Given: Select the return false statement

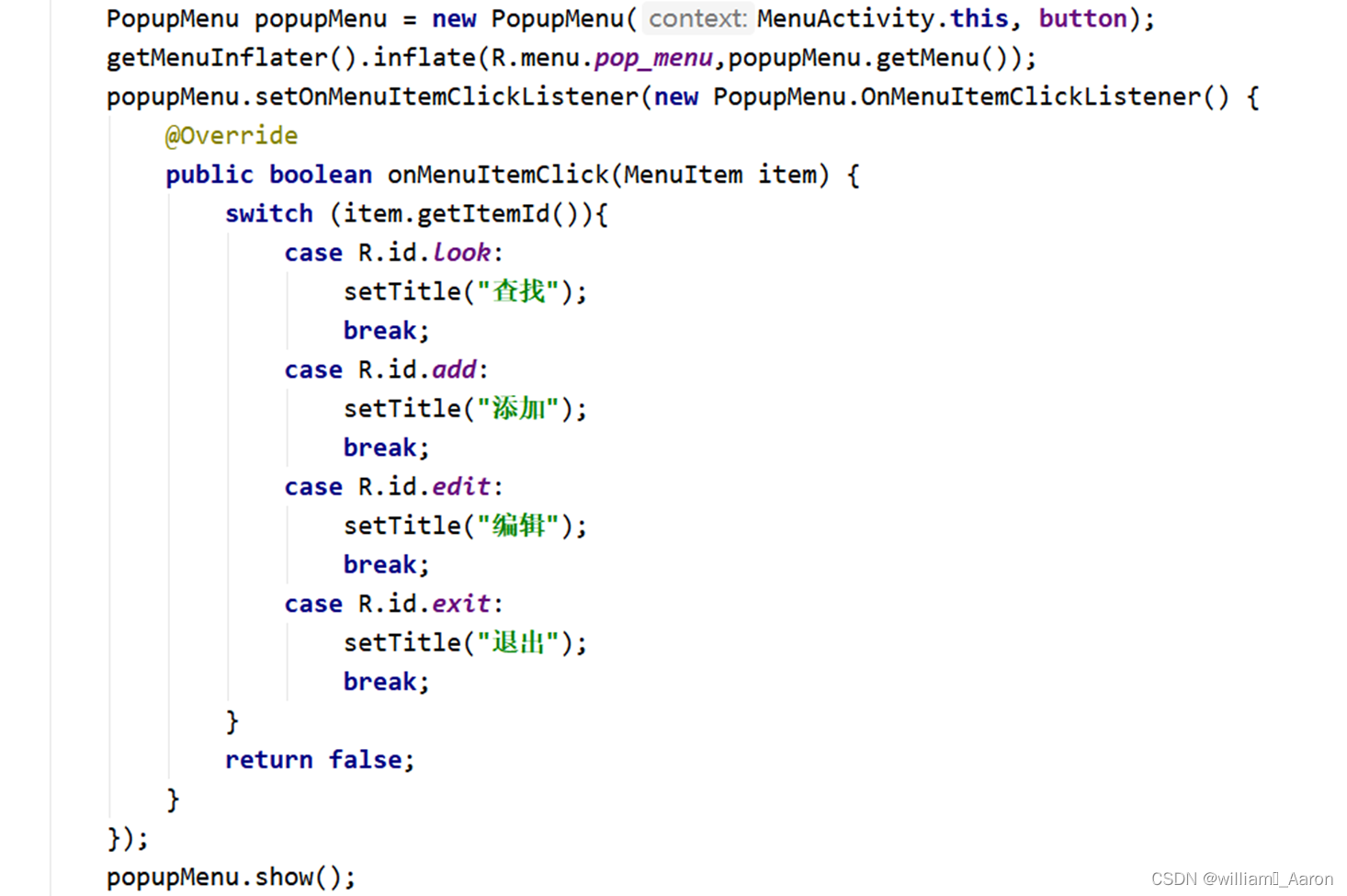Looking at the screenshot, I should 320,759.
